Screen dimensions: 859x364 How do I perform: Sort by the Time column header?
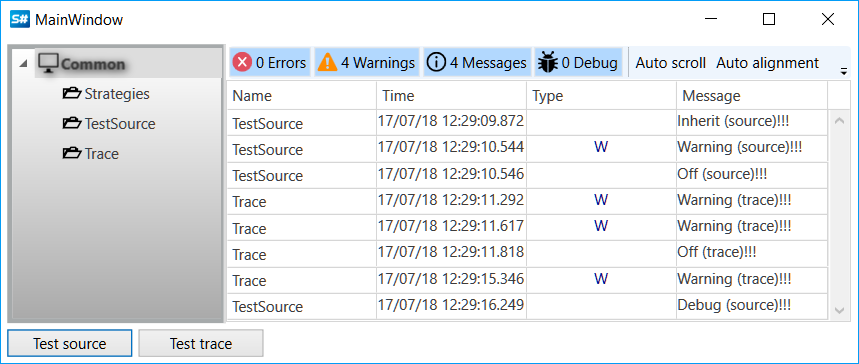point(451,96)
